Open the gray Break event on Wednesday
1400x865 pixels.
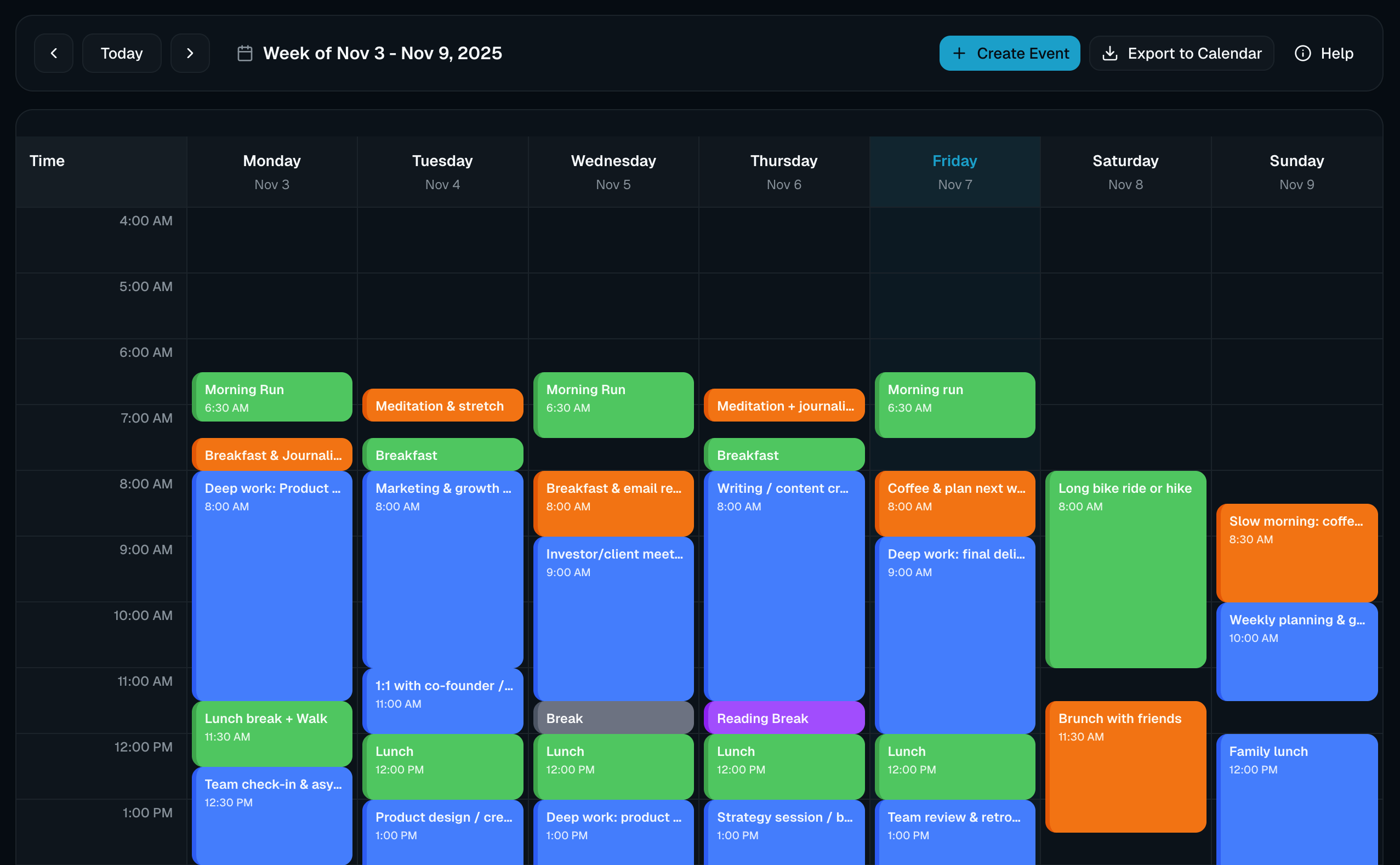613,718
